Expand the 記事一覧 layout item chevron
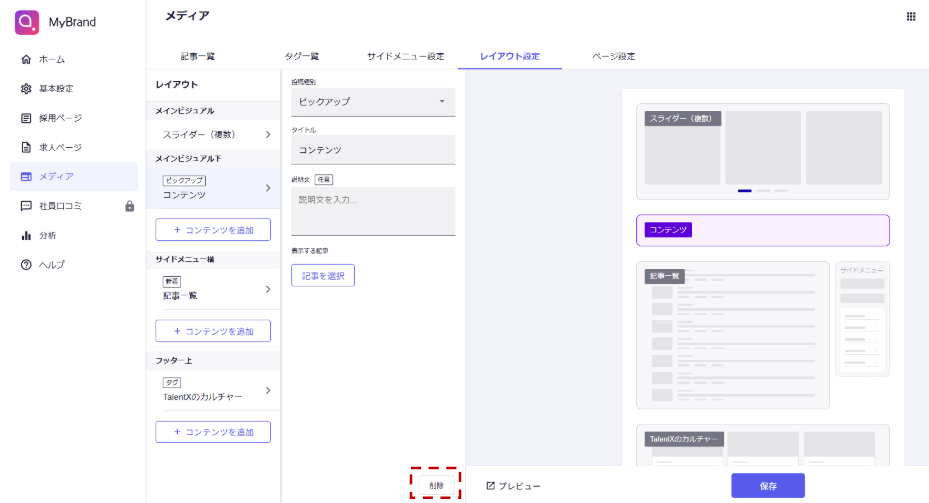The width and height of the screenshot is (929, 503). pos(267,289)
